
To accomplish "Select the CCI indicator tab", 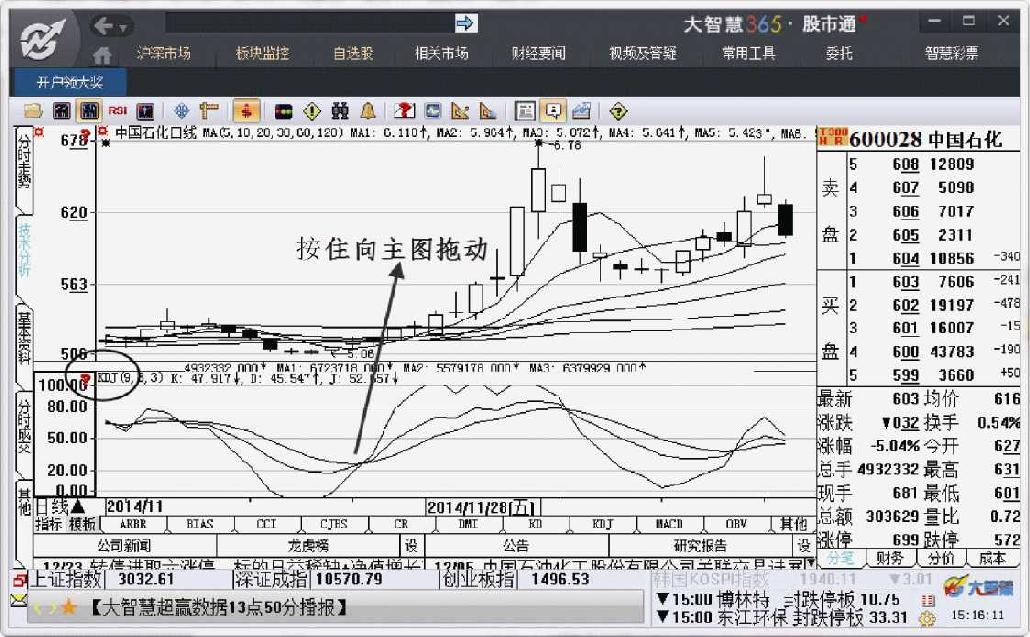I will (266, 524).
